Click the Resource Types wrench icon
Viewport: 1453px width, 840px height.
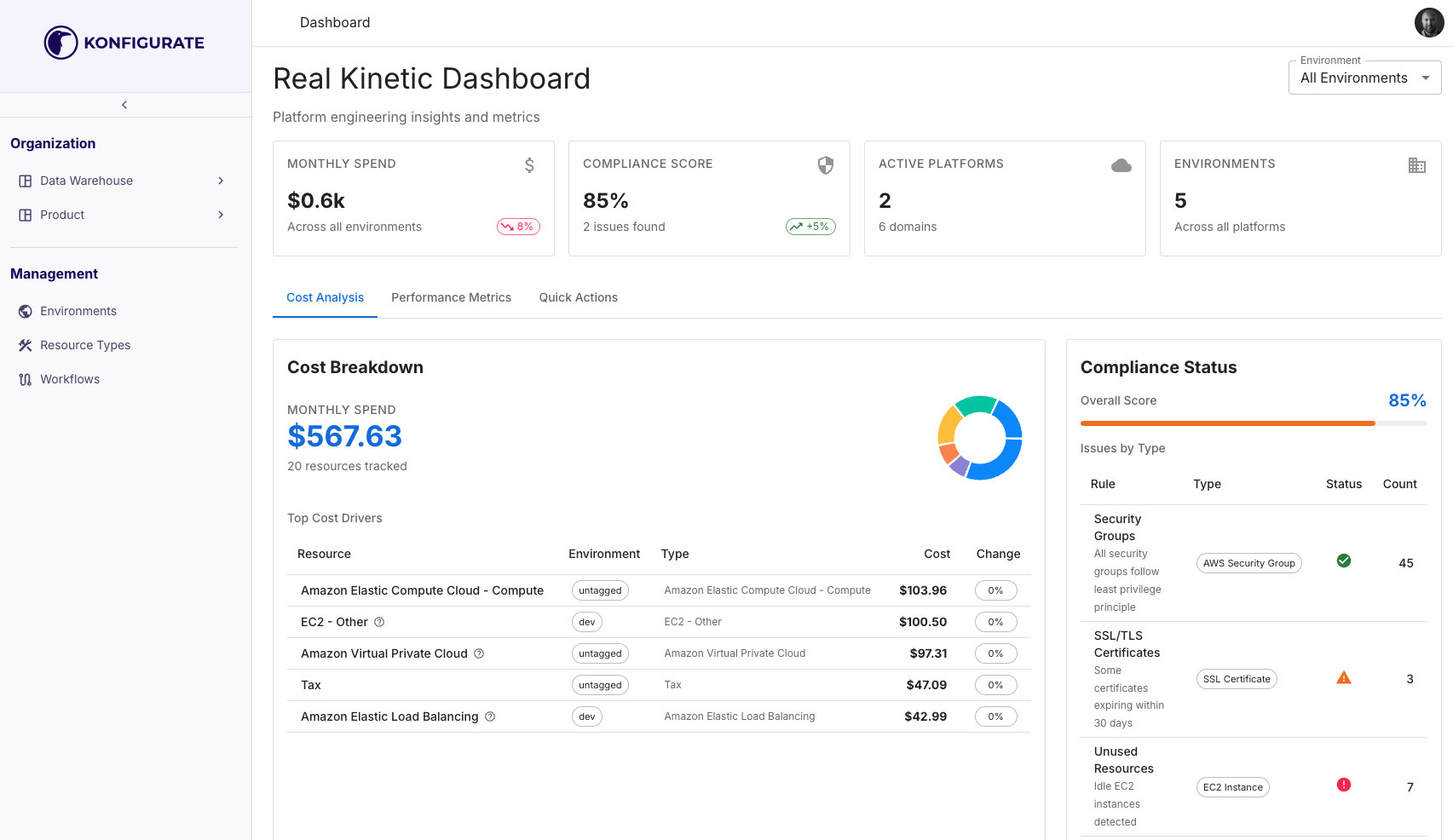(x=25, y=345)
